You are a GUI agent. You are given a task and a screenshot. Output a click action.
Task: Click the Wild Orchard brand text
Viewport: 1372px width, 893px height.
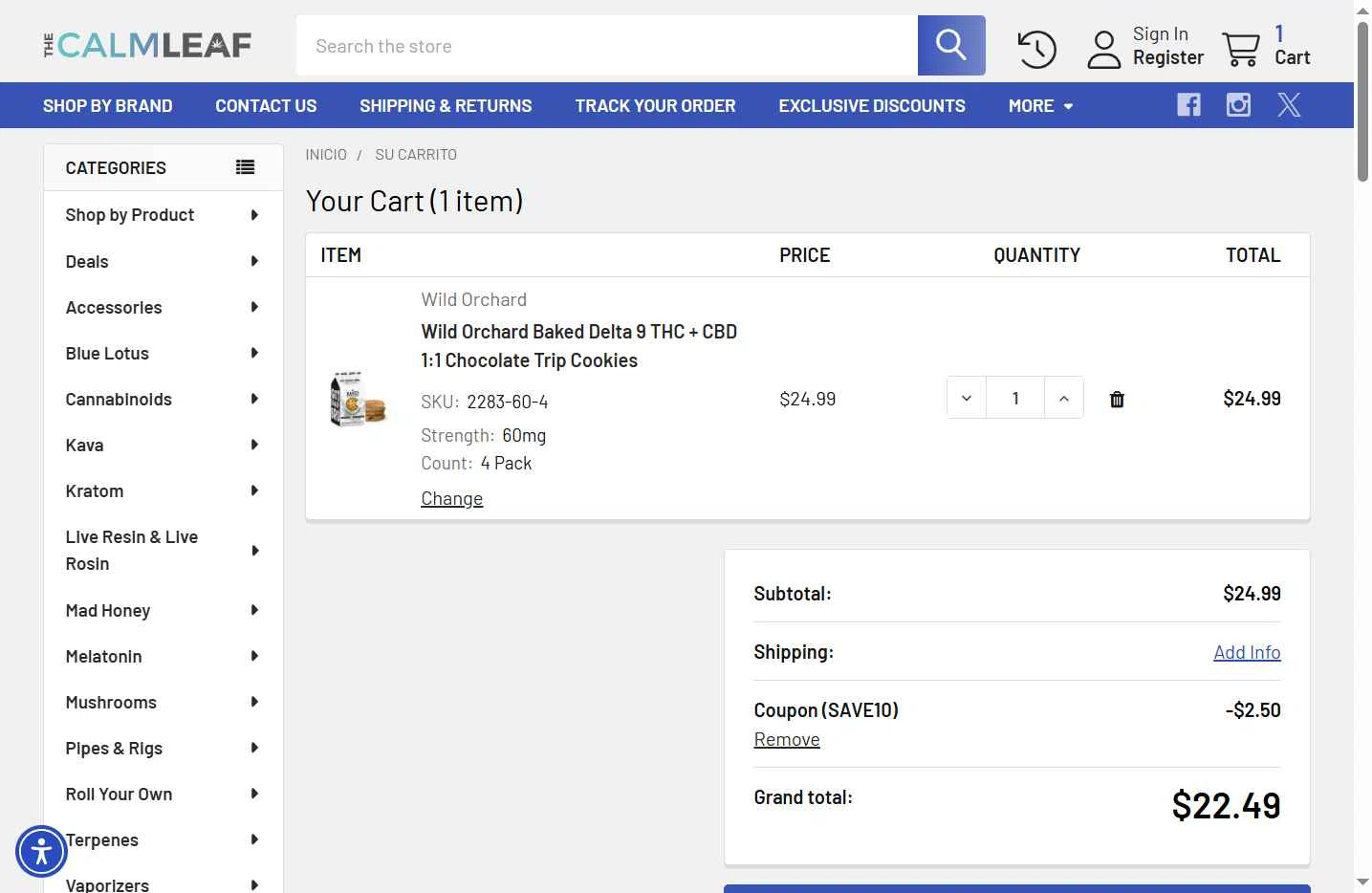(474, 299)
